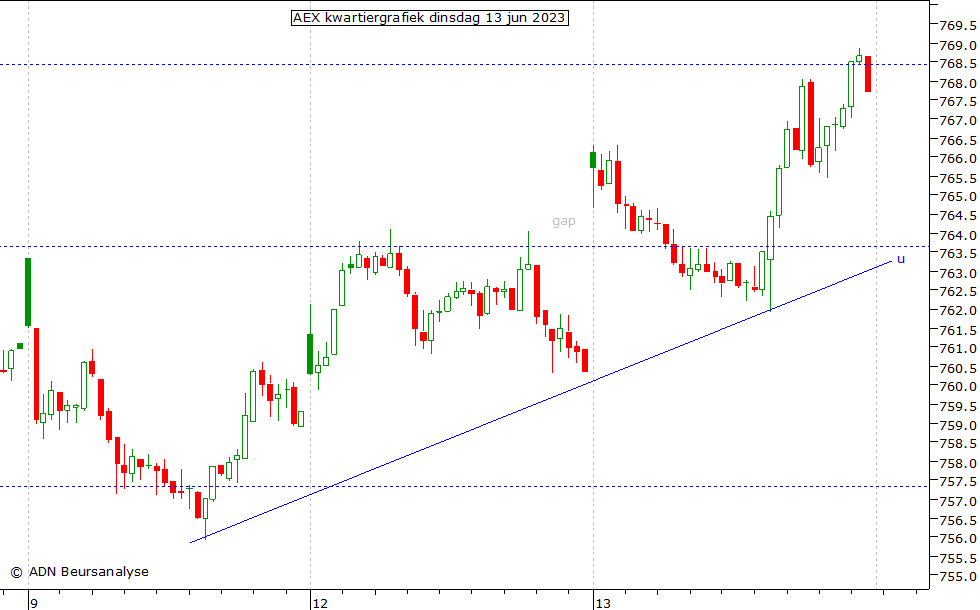
Task: Click the date label '13' on the x-axis
Action: point(603,603)
